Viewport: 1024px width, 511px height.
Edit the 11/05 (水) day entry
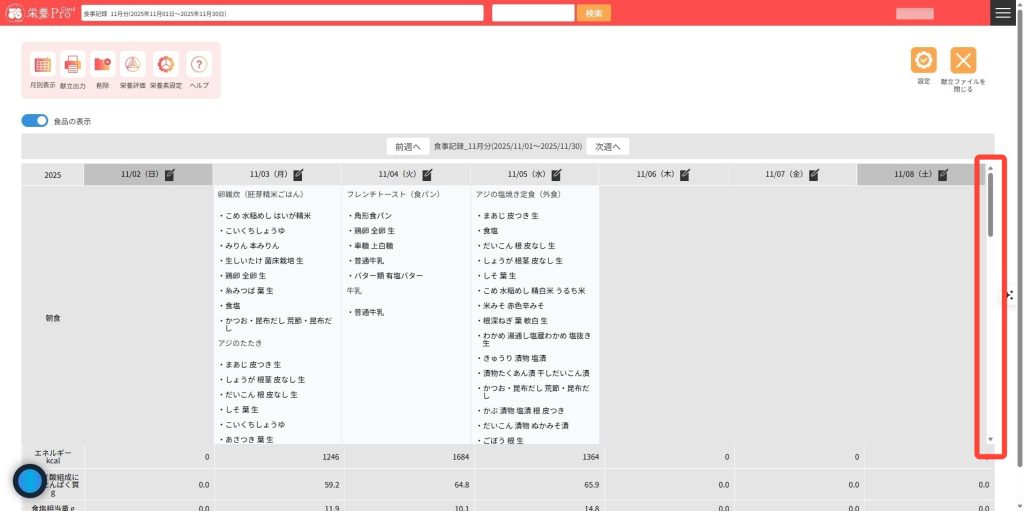click(556, 174)
